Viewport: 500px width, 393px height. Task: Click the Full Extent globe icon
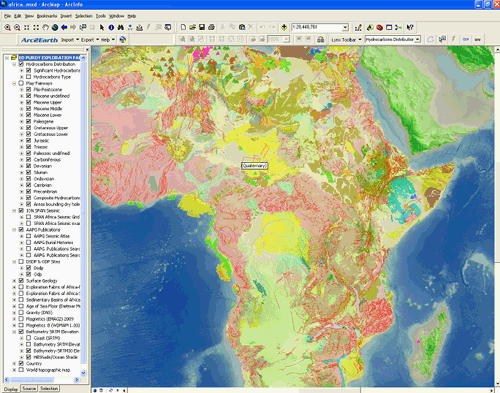(55, 27)
